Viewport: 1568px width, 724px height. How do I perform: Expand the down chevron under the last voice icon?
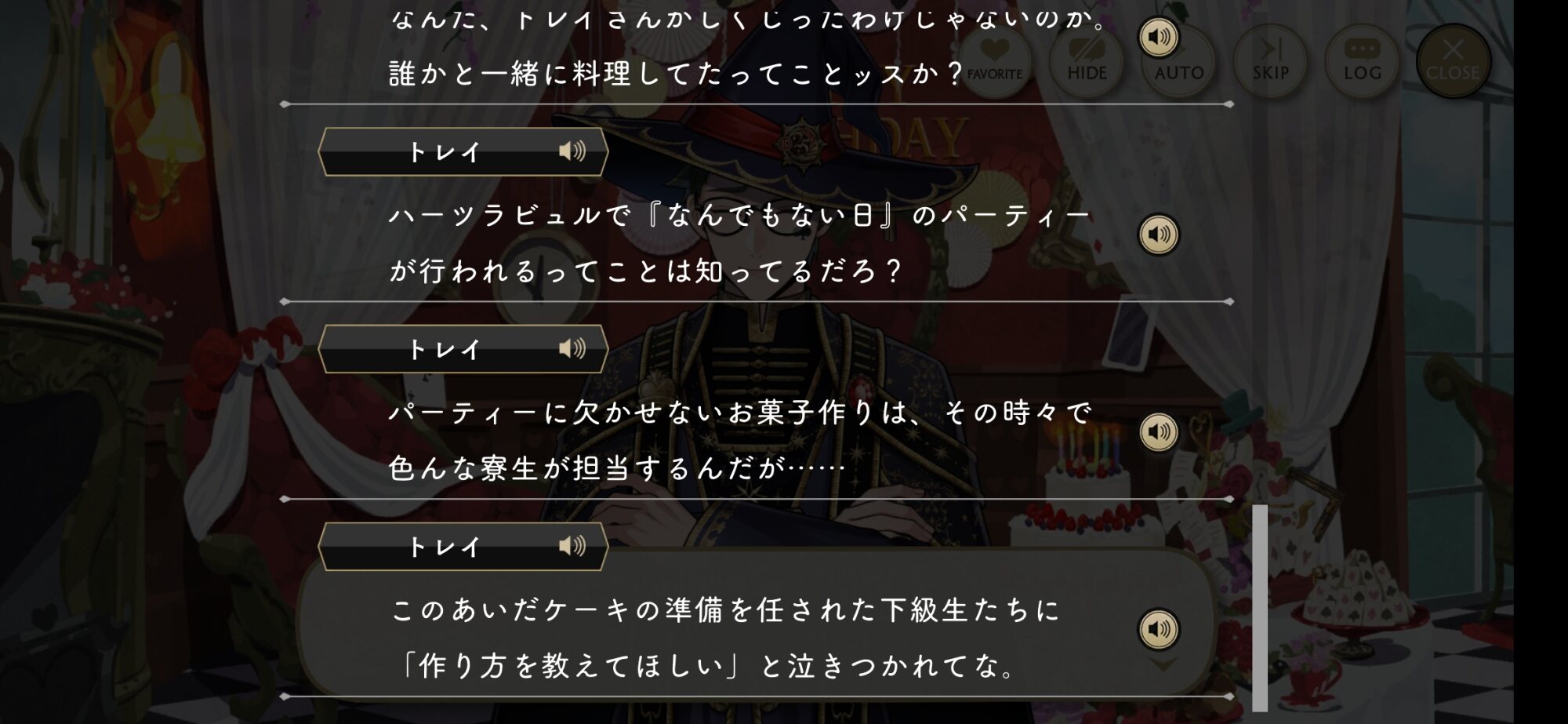pos(1162,665)
